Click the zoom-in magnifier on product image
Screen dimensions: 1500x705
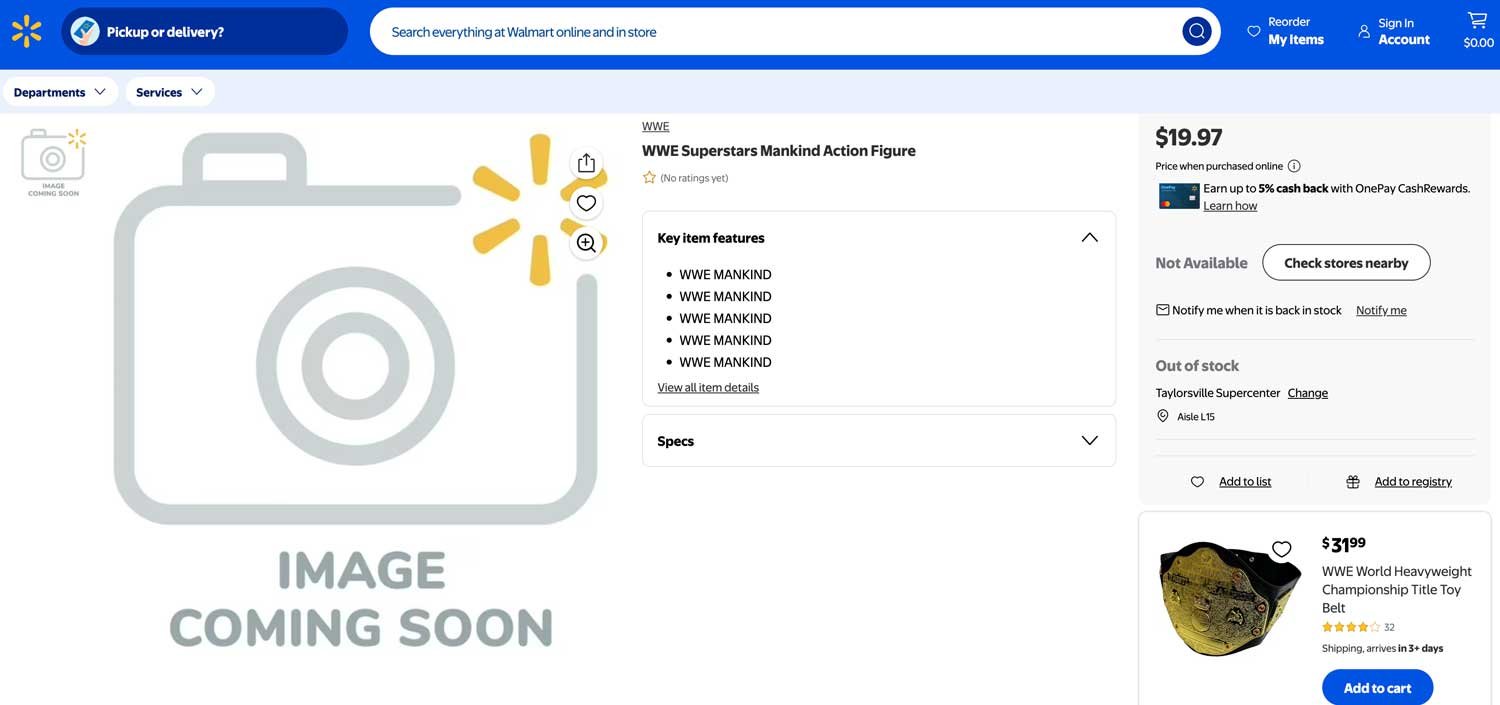pos(586,243)
